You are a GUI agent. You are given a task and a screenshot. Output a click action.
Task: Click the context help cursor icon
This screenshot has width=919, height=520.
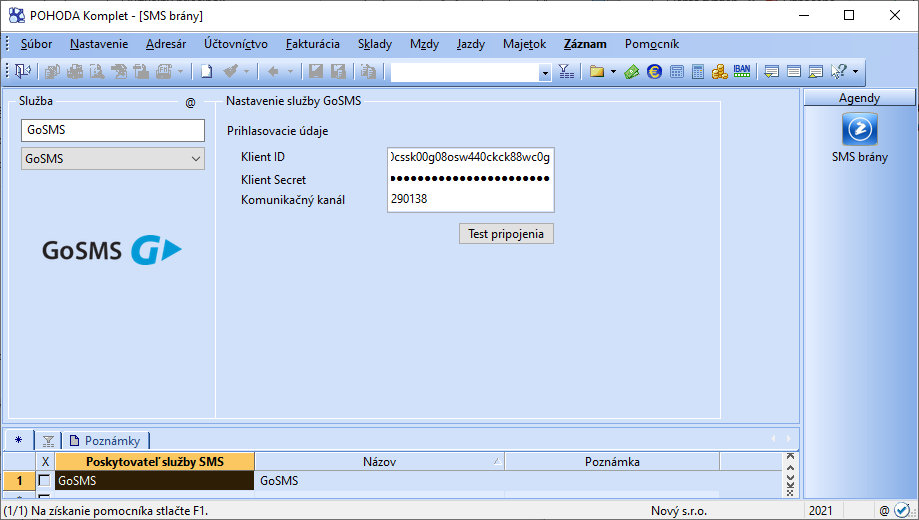[838, 72]
